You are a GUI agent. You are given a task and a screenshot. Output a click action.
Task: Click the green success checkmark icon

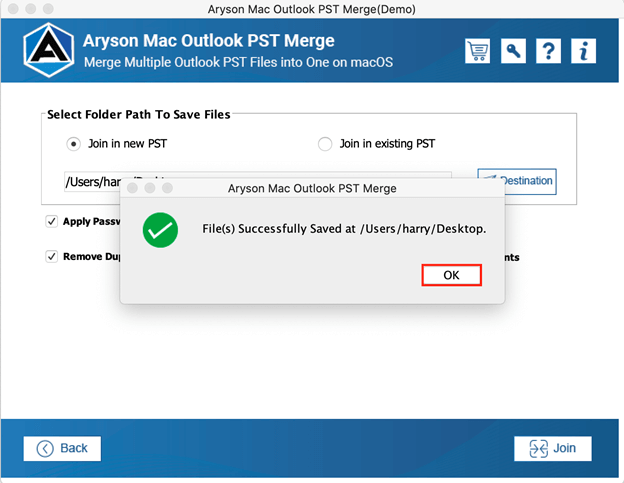(160, 230)
